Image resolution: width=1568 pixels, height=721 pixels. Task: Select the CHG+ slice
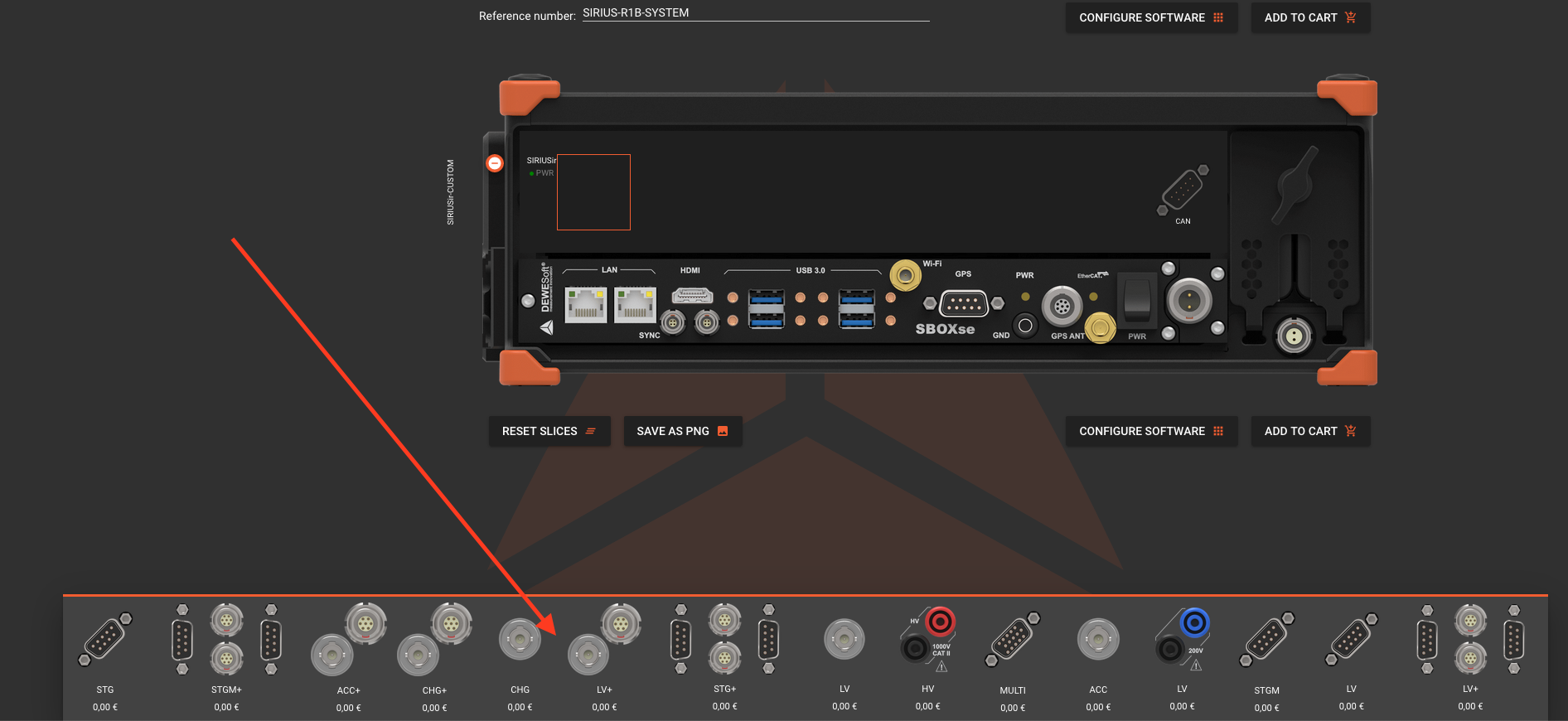tap(434, 639)
